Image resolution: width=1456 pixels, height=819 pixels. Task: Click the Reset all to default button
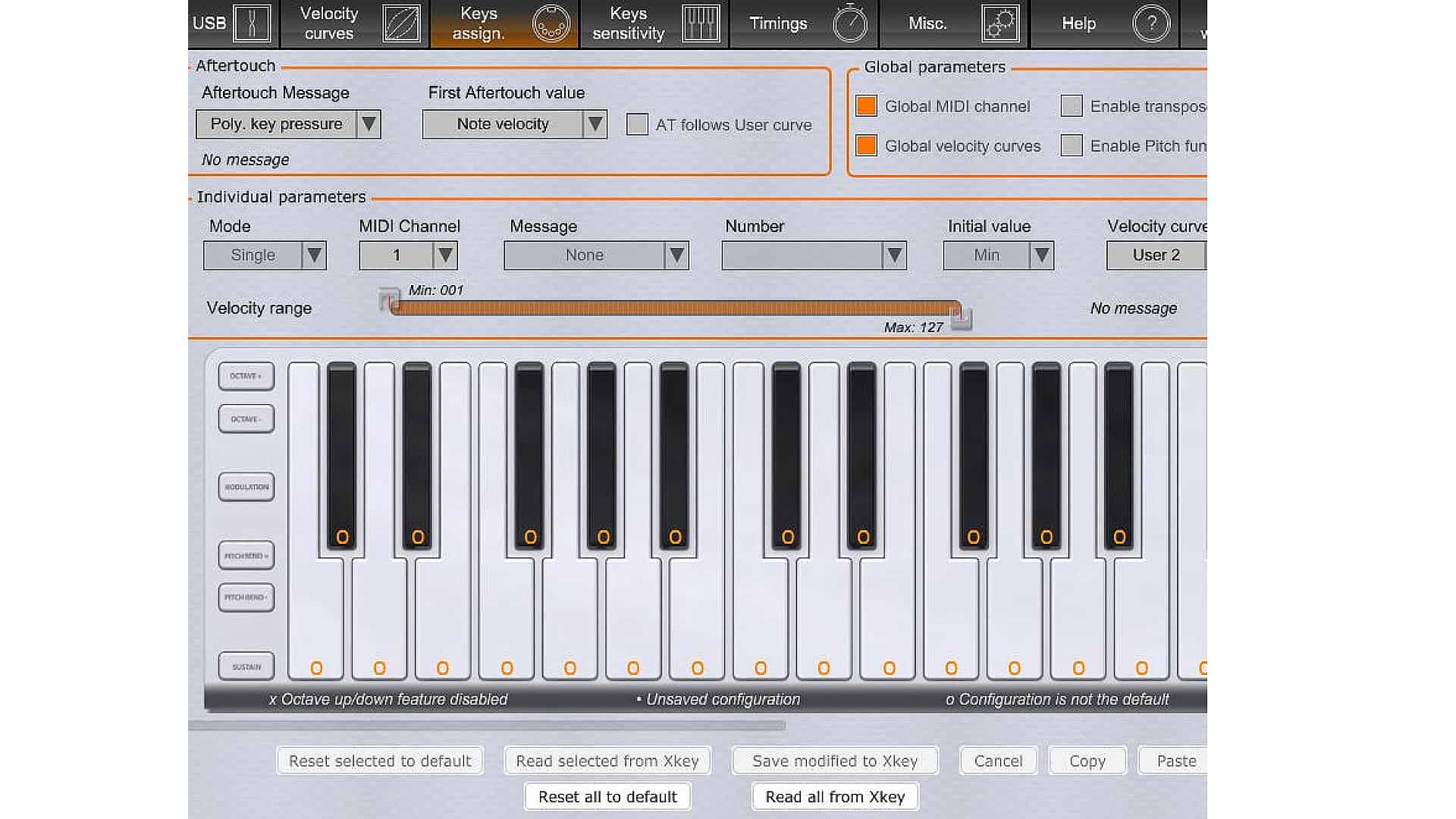607,797
